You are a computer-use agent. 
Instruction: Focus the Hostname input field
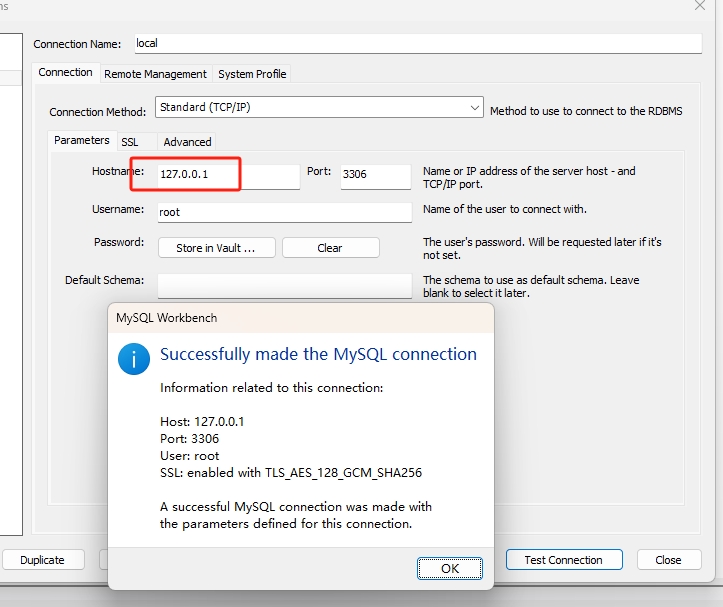click(228, 176)
